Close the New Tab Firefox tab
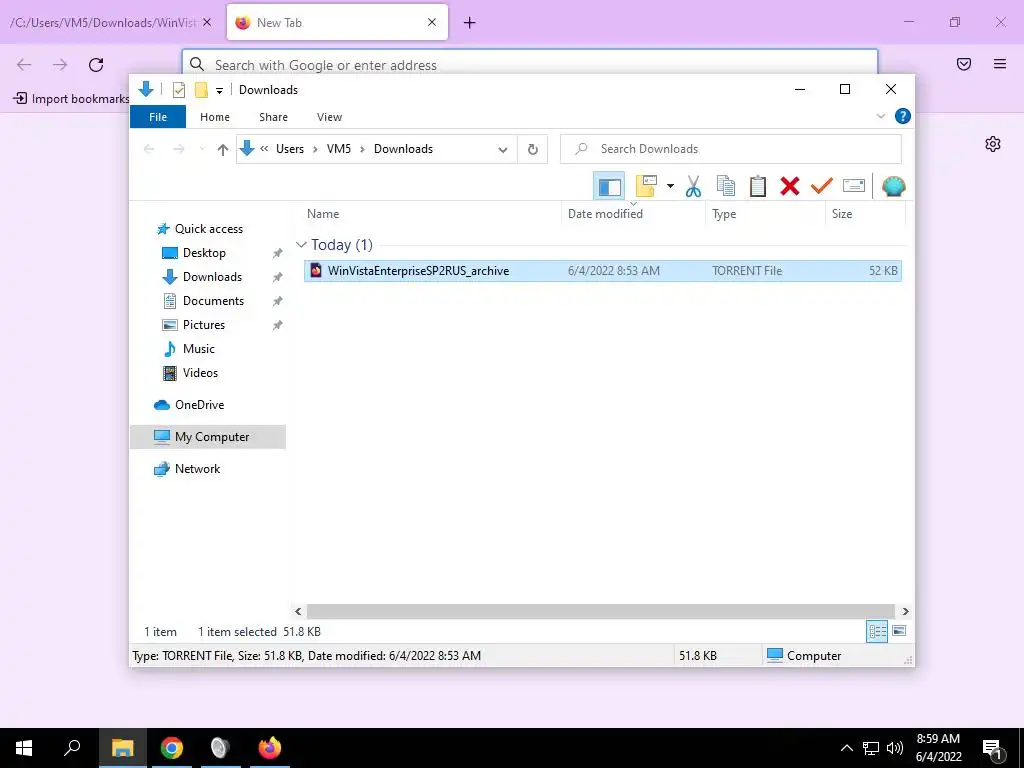This screenshot has height=768, width=1024. pyautogui.click(x=432, y=22)
